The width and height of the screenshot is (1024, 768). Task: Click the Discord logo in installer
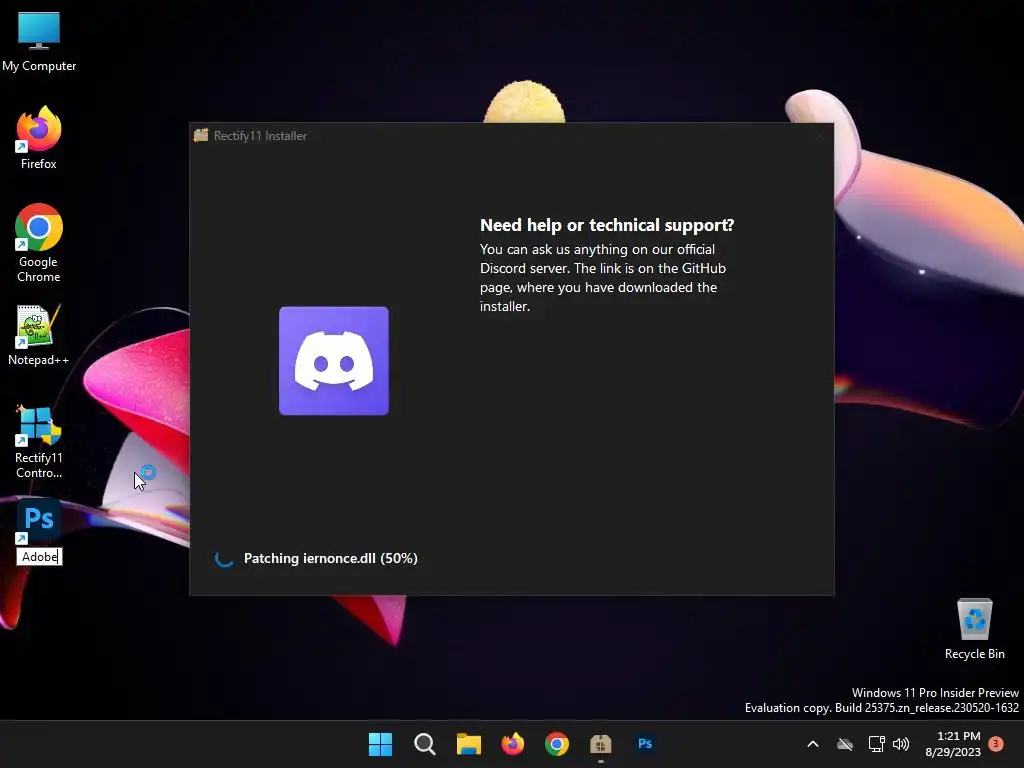(x=334, y=360)
